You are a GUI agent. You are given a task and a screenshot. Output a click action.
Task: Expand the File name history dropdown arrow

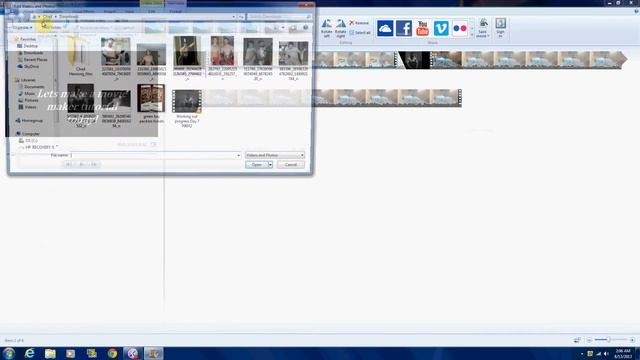[238, 155]
